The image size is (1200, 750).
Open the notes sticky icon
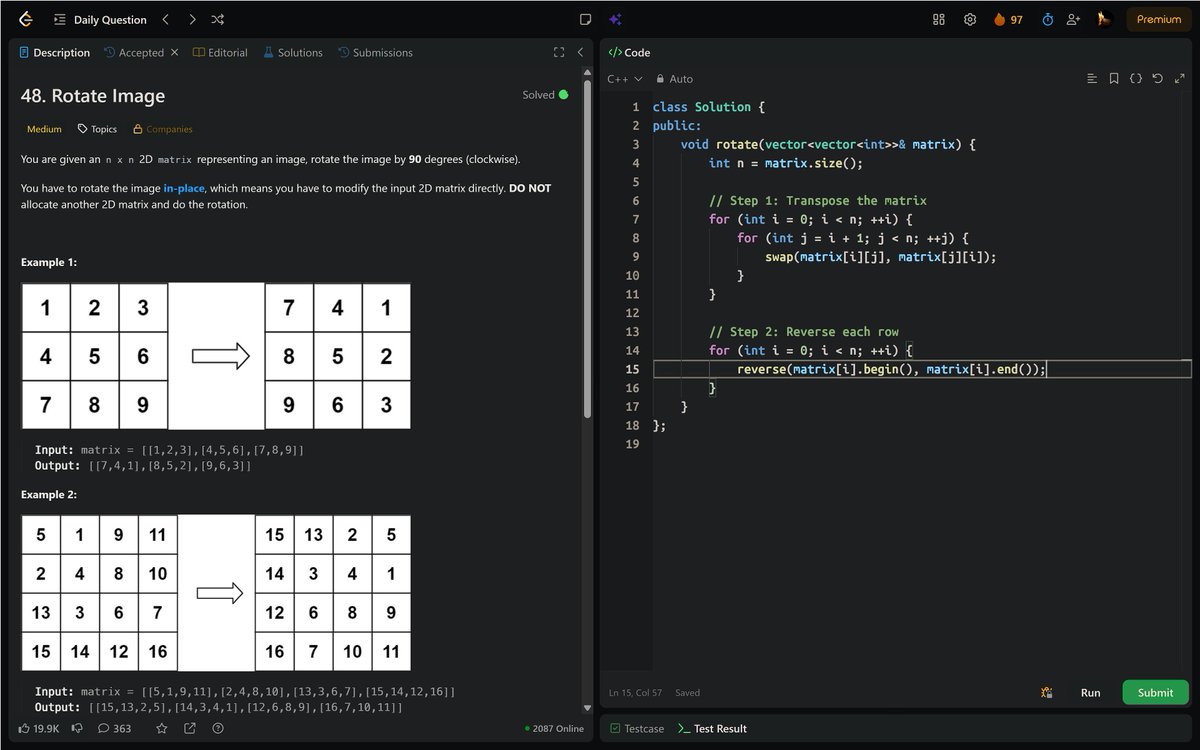click(586, 19)
